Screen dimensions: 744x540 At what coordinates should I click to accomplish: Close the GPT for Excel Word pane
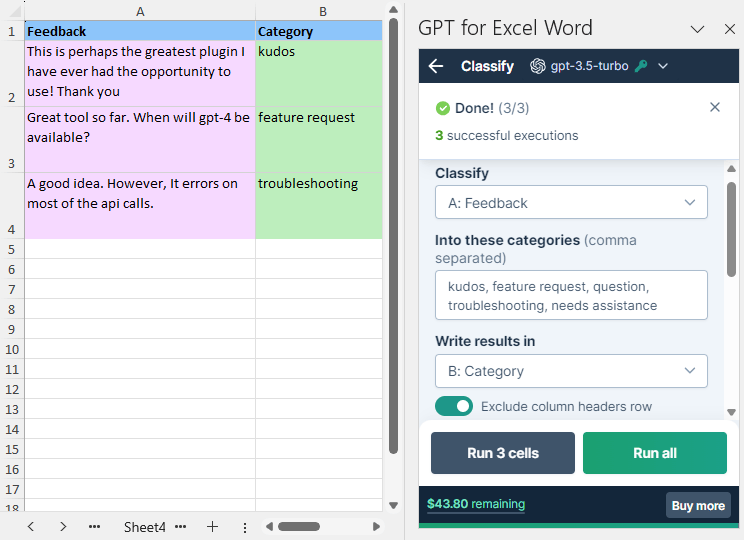(729, 29)
